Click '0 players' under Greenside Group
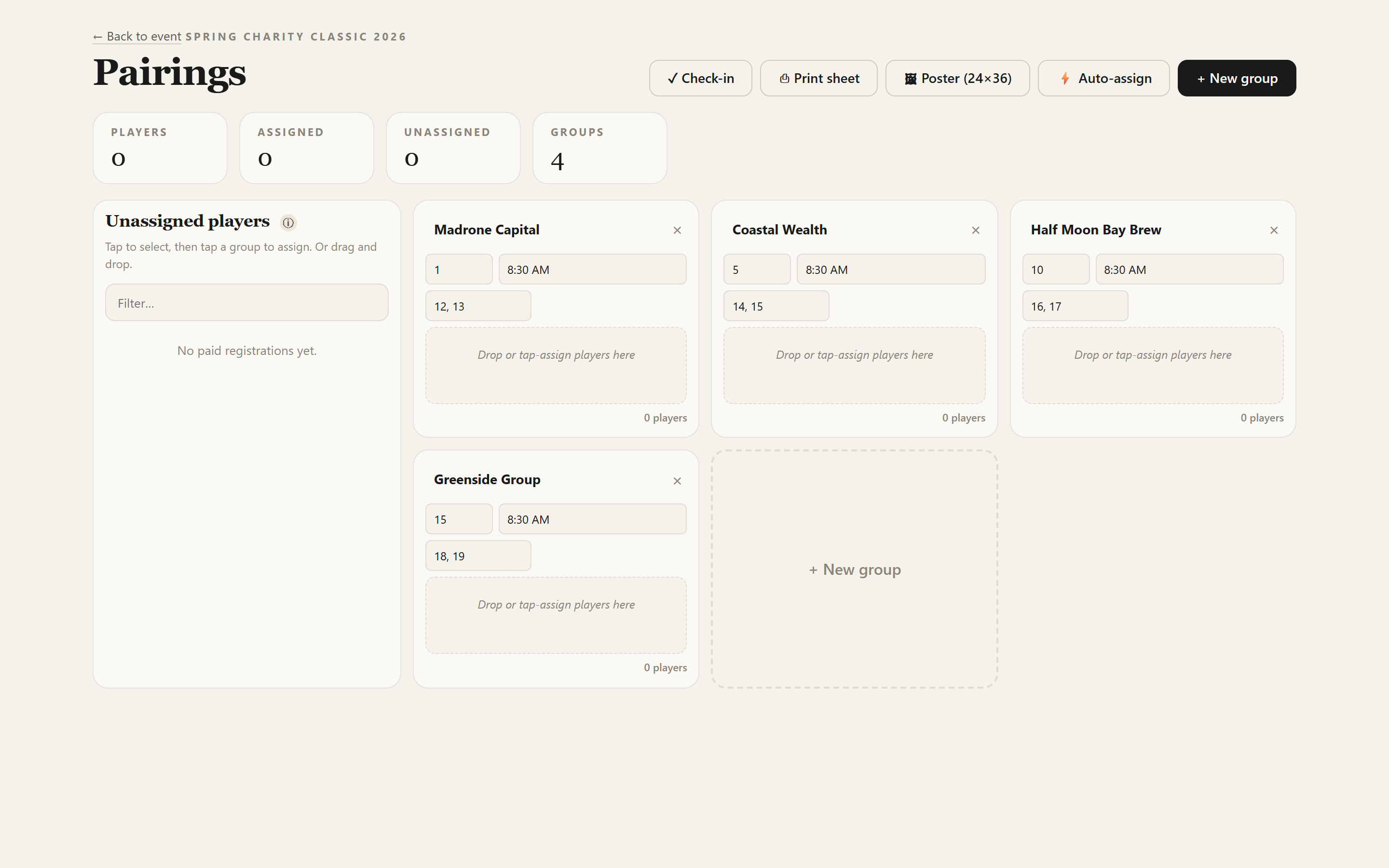1389x868 pixels. 665,668
